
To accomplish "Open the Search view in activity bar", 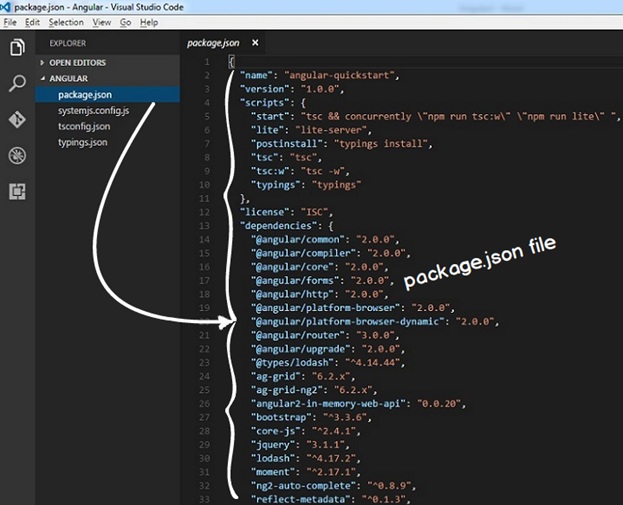I will click(x=17, y=83).
